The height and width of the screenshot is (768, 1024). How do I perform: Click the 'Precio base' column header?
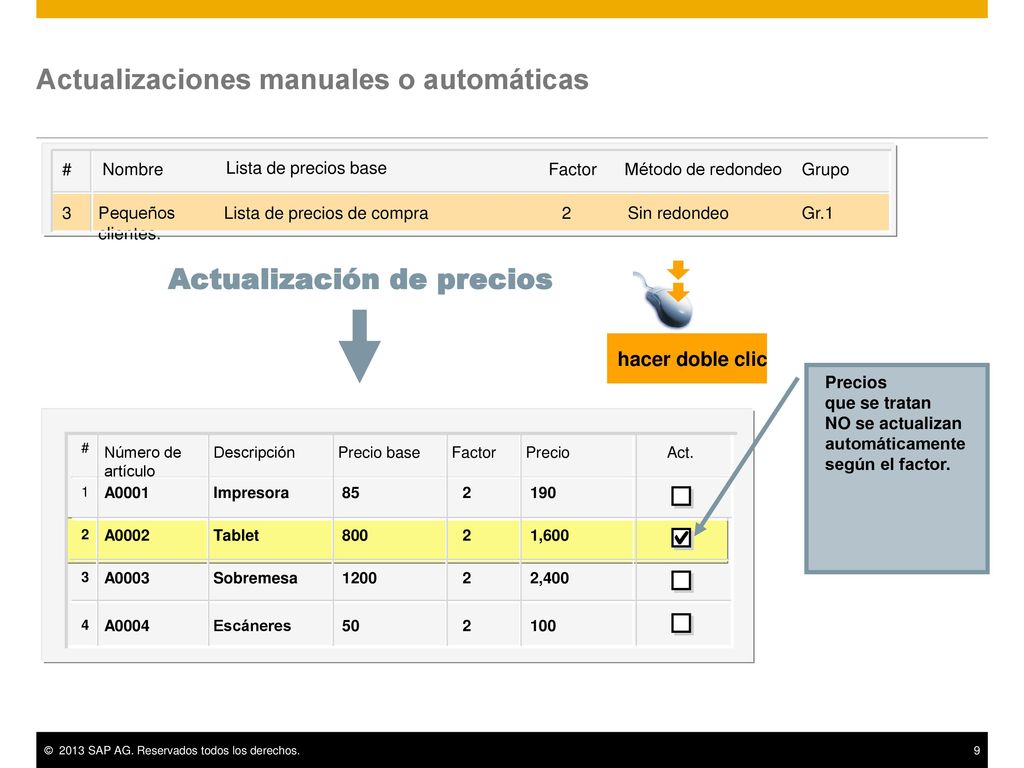pyautogui.click(x=379, y=453)
